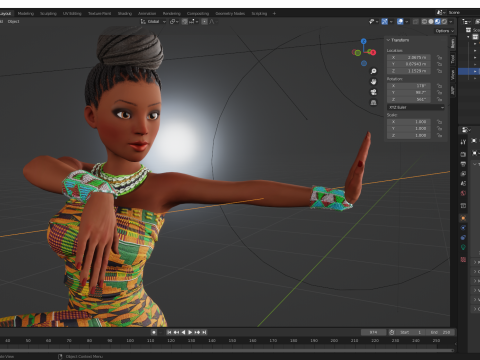
Task: Click the Location X field
Action: click(409, 57)
